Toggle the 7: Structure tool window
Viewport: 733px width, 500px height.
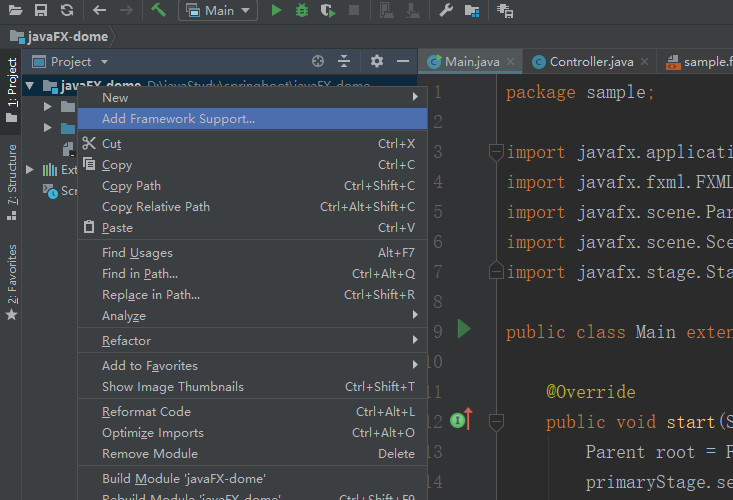[x=11, y=182]
